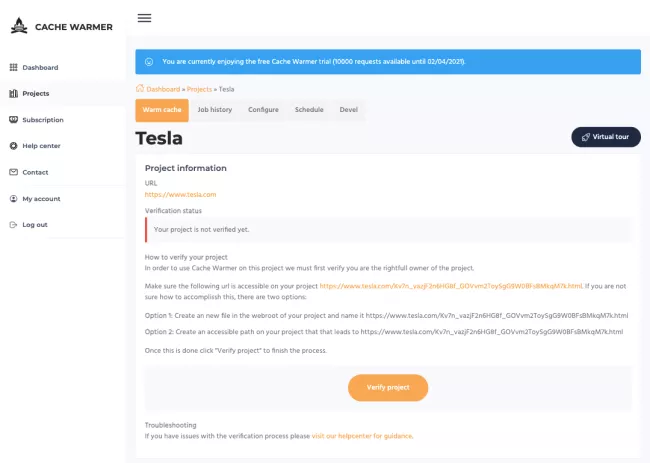Select the Schedule tab

pyautogui.click(x=309, y=109)
